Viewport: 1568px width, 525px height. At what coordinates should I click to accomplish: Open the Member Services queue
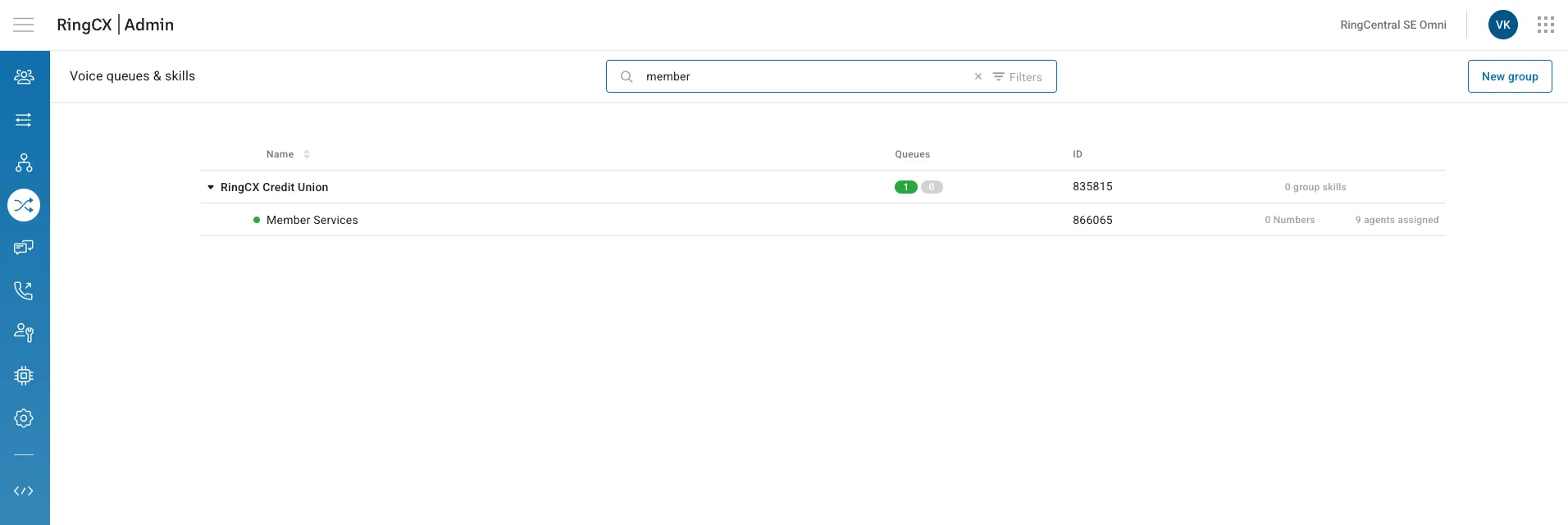coord(312,220)
